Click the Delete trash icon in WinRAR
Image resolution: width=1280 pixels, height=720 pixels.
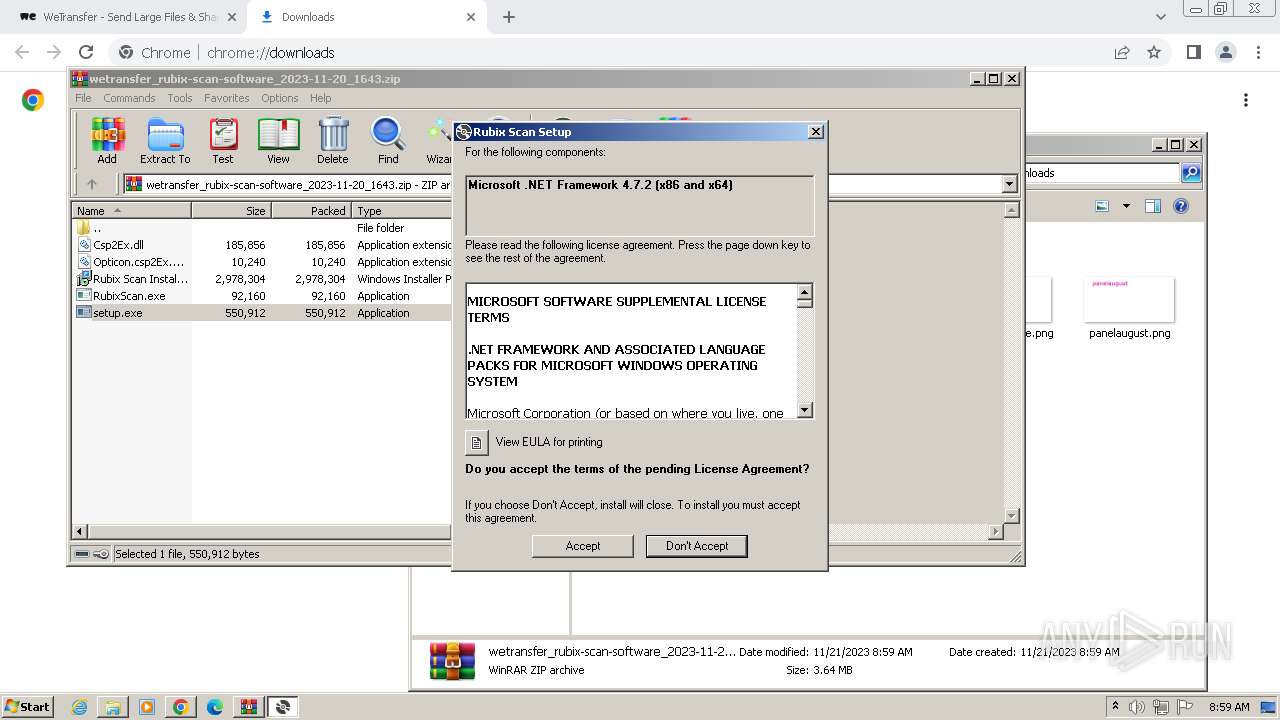tap(333, 141)
